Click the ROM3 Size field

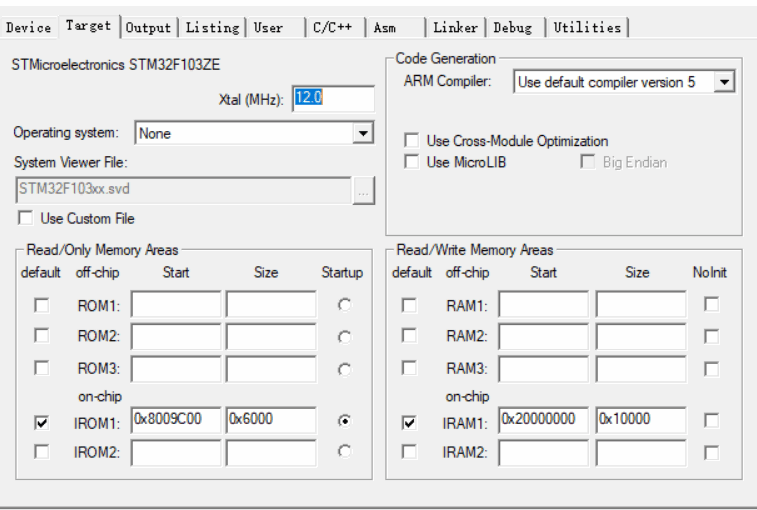[271, 369]
